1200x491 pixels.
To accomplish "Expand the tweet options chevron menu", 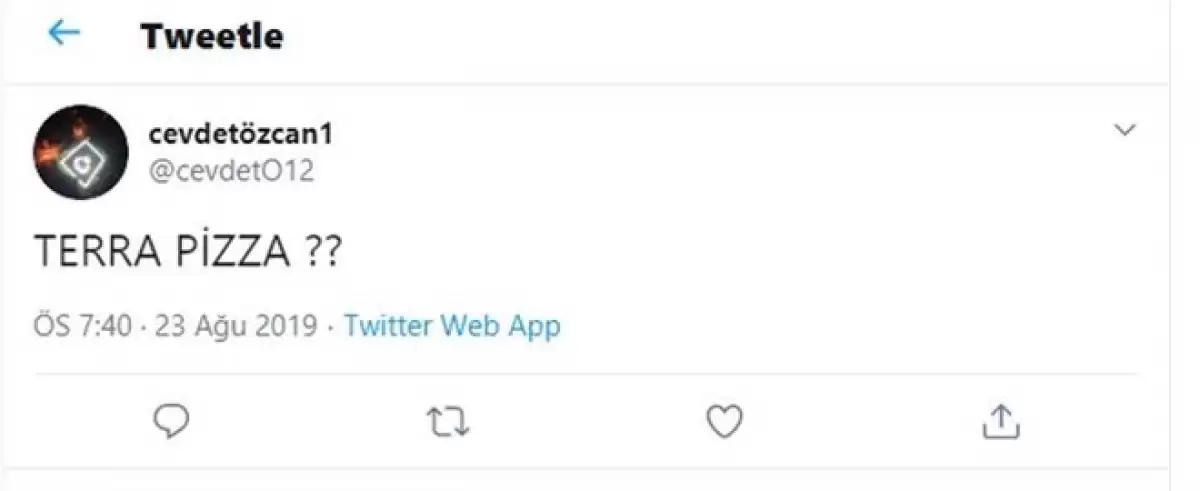I will 1126,131.
